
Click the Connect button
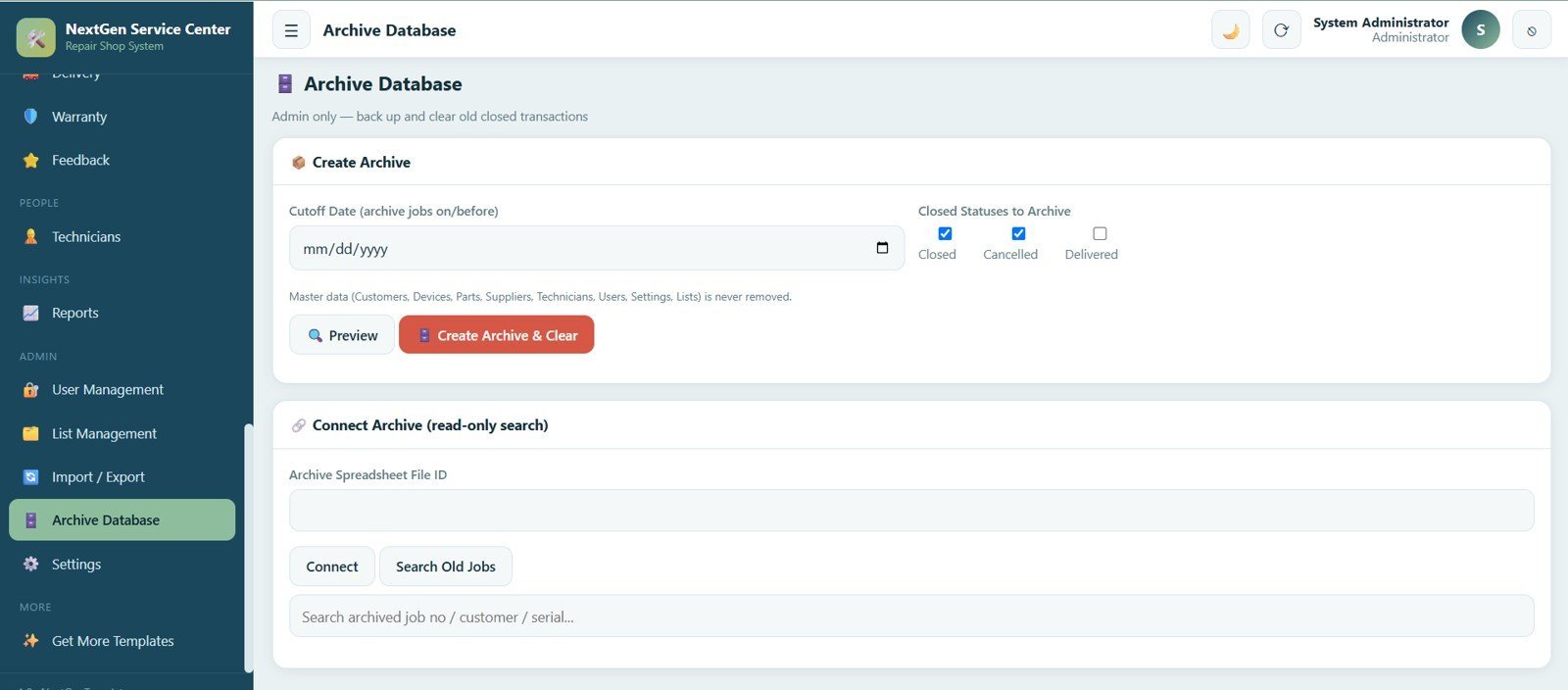pos(332,567)
